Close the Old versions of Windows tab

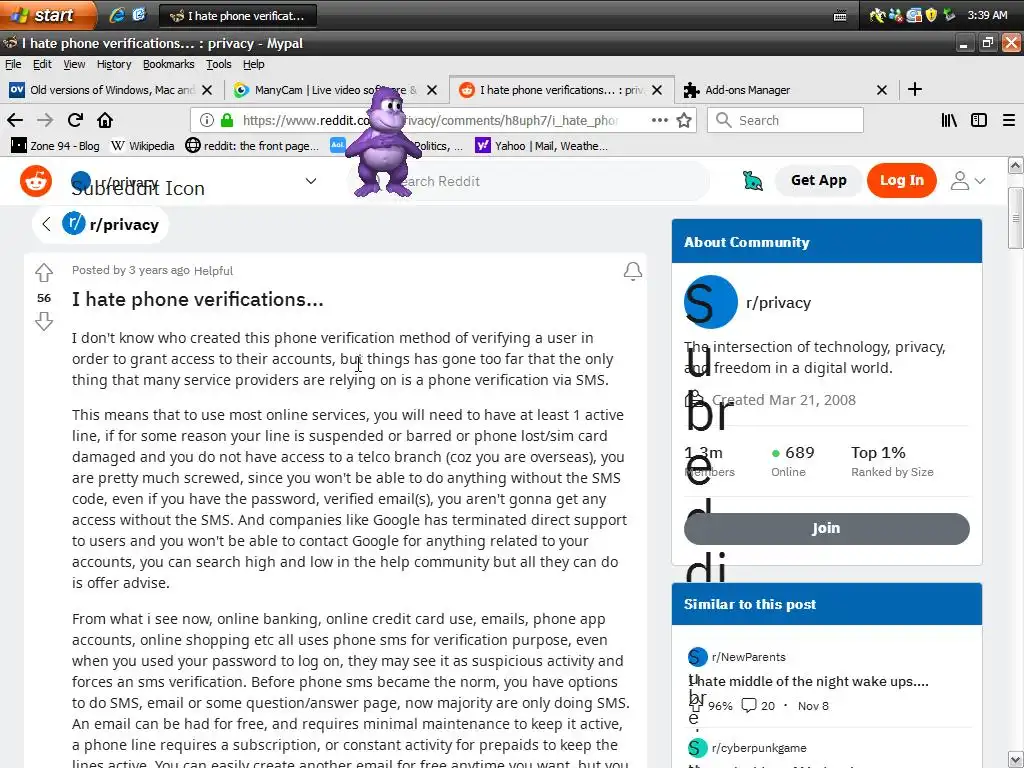point(207,90)
